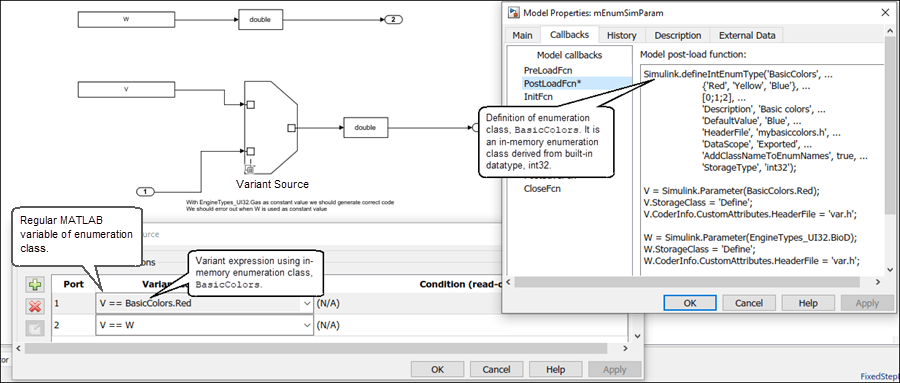This screenshot has height=383, width=900.
Task: Click OK in Model Properties dialog
Action: [690, 303]
